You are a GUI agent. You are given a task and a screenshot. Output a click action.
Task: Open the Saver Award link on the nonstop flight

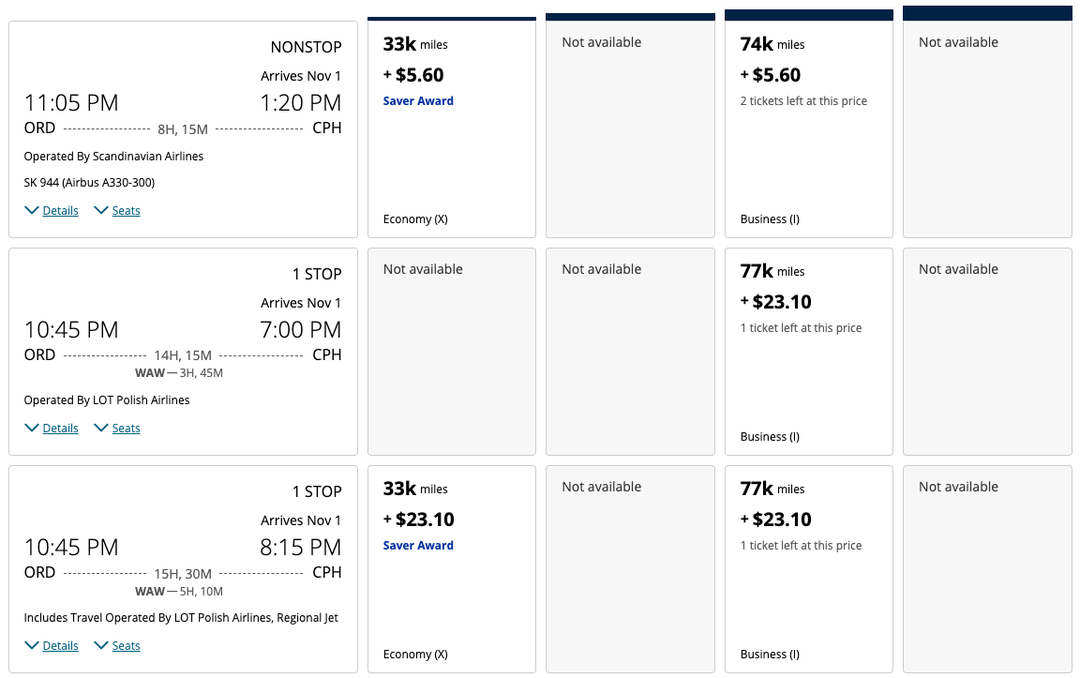pyautogui.click(x=417, y=100)
